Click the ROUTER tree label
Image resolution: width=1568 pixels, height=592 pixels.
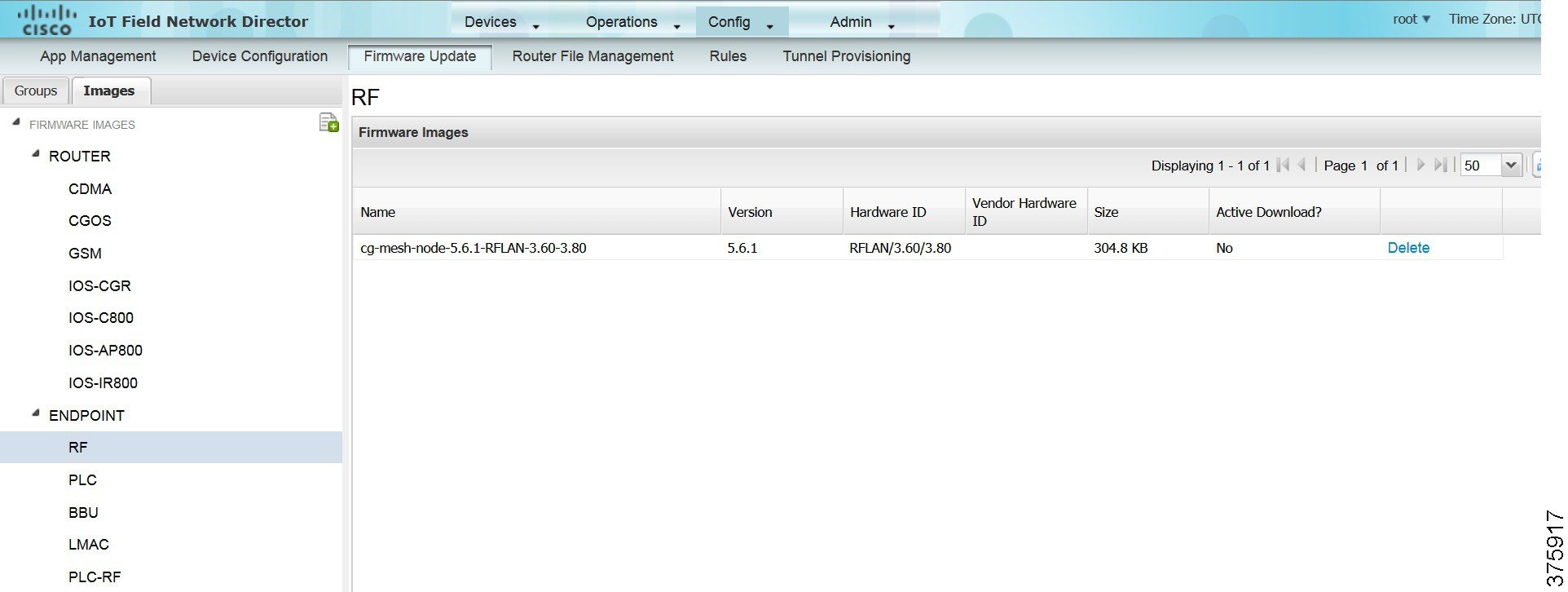[x=80, y=156]
